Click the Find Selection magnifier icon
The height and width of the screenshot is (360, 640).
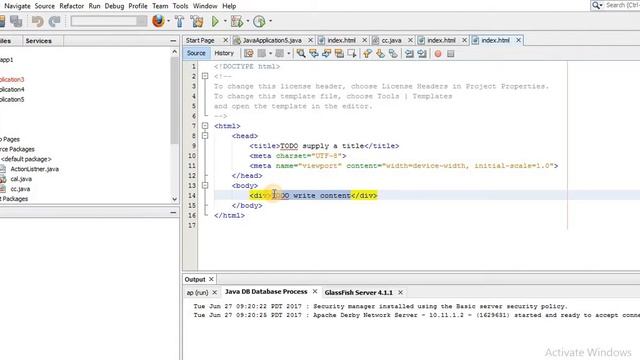301,53
